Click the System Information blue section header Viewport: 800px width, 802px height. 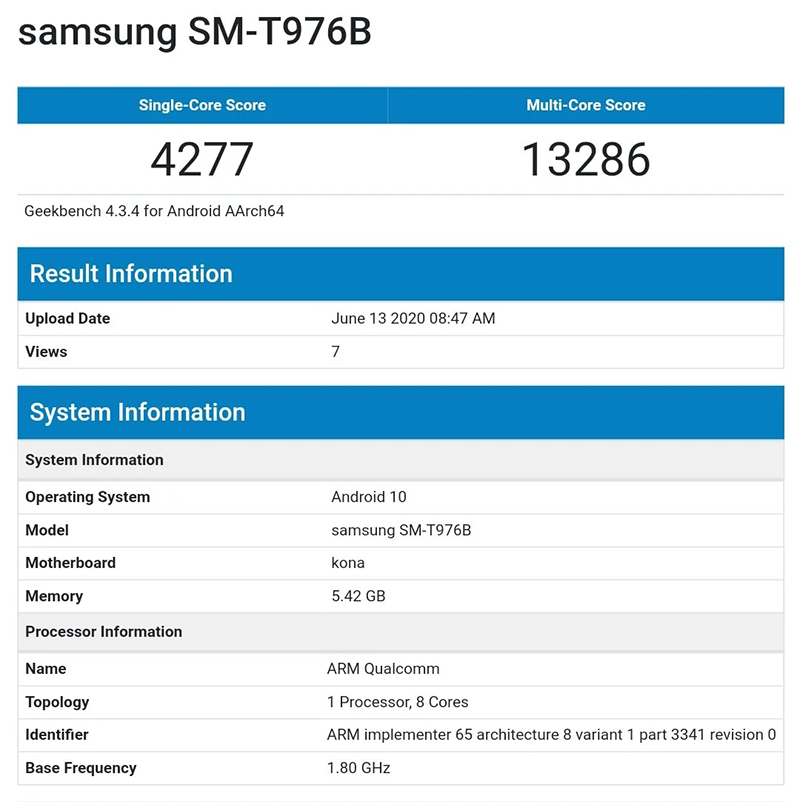(401, 412)
